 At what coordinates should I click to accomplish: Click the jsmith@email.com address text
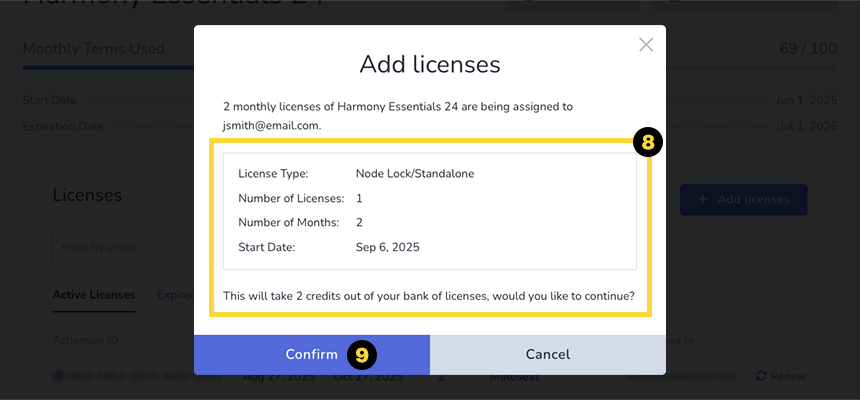(271, 126)
